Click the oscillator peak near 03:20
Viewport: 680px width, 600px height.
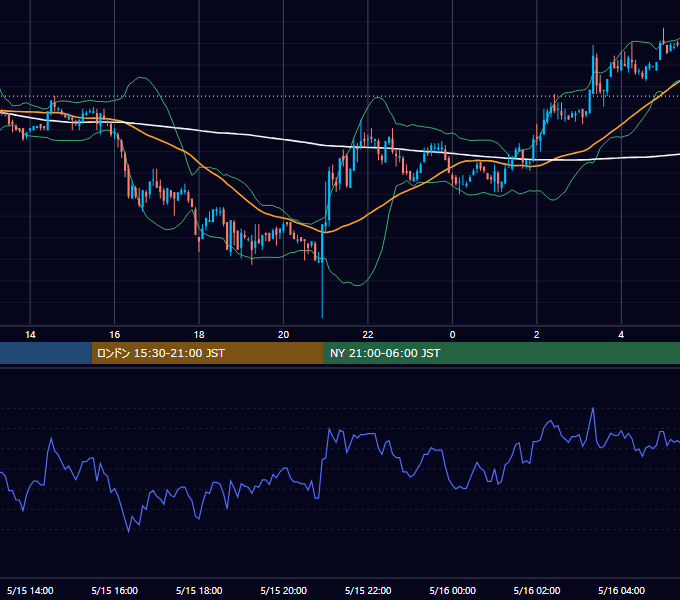click(593, 408)
